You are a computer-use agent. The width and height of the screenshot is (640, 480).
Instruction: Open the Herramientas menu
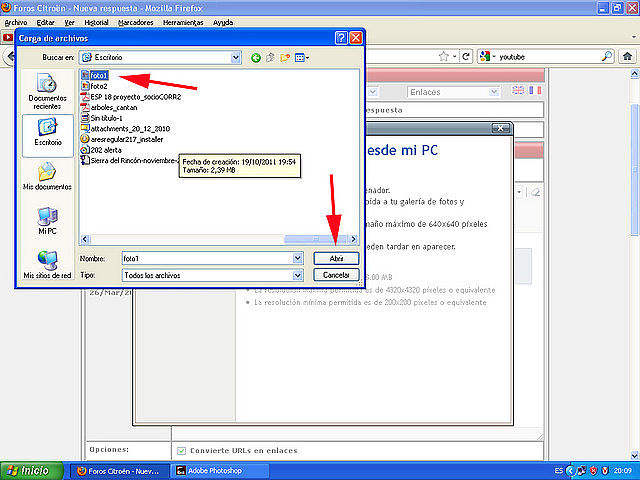pyautogui.click(x=183, y=22)
